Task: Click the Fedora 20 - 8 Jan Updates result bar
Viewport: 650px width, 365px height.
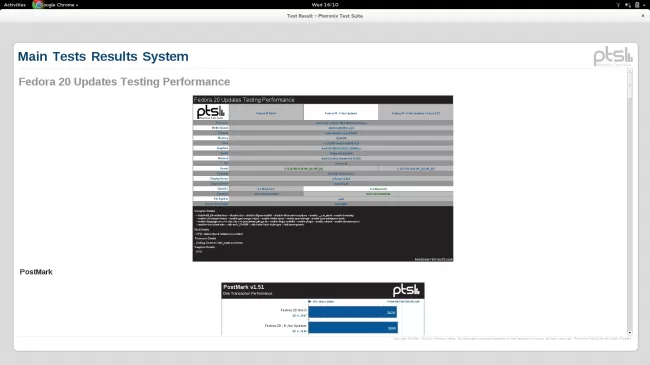Action: [353, 328]
